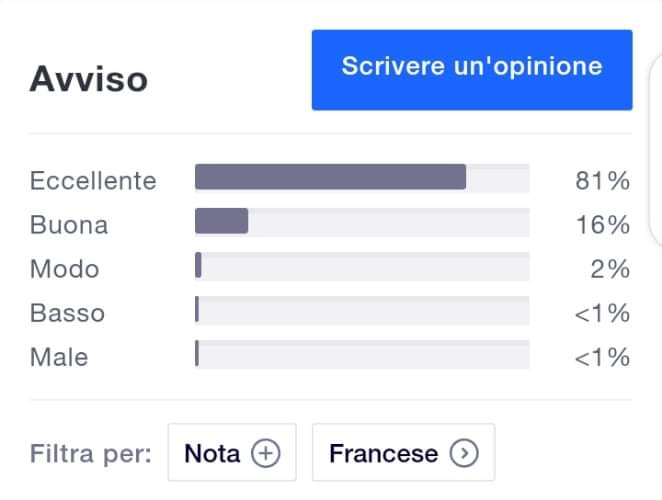Click the Basso rating bar

point(361,310)
